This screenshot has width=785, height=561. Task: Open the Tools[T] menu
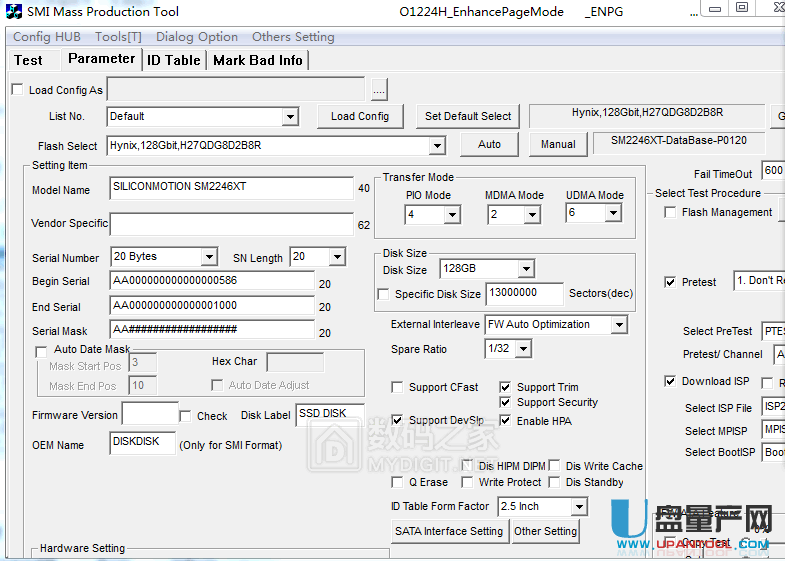pyautogui.click(x=118, y=37)
